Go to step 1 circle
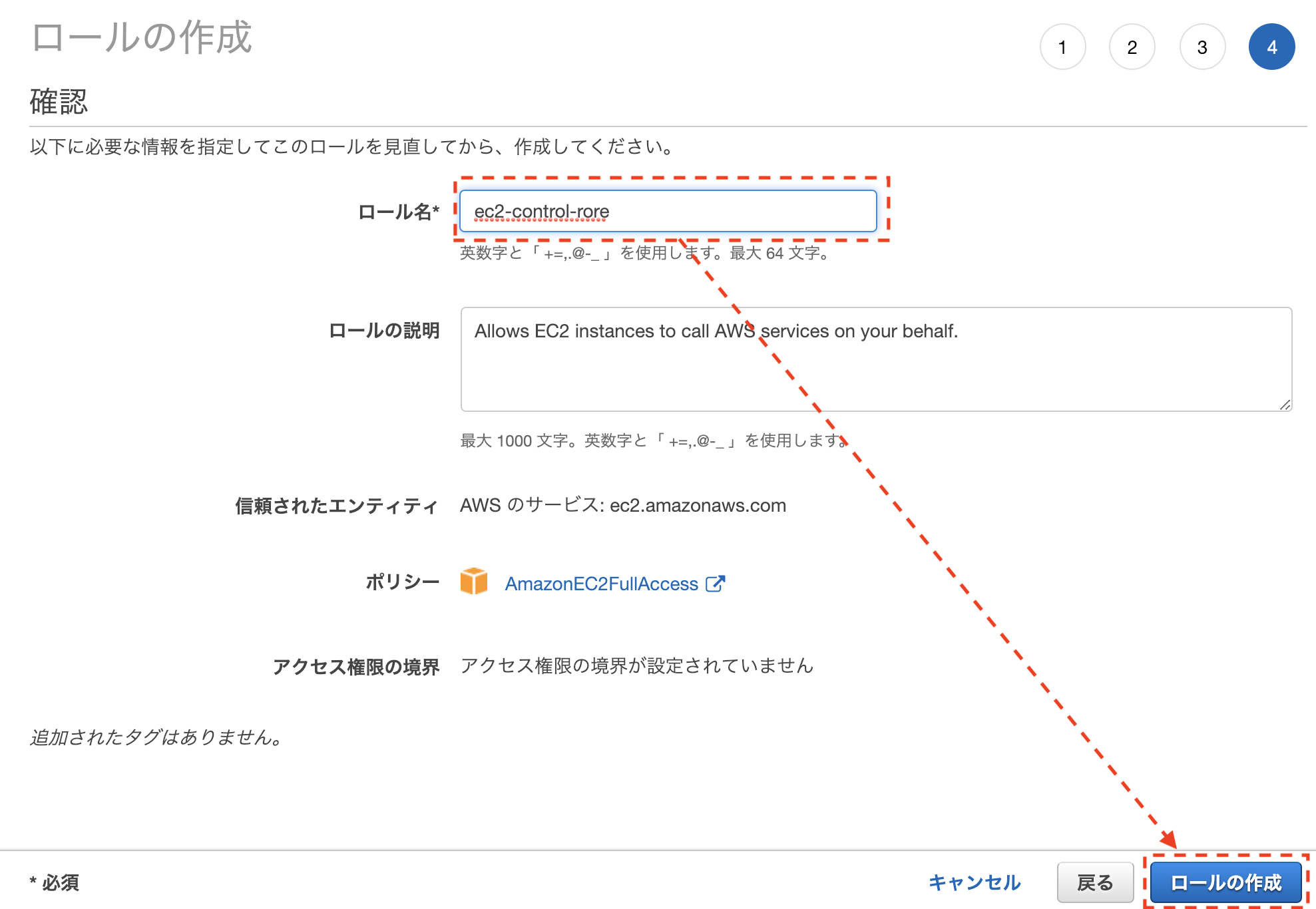Screen dimensions: 1316x909 tap(1062, 47)
